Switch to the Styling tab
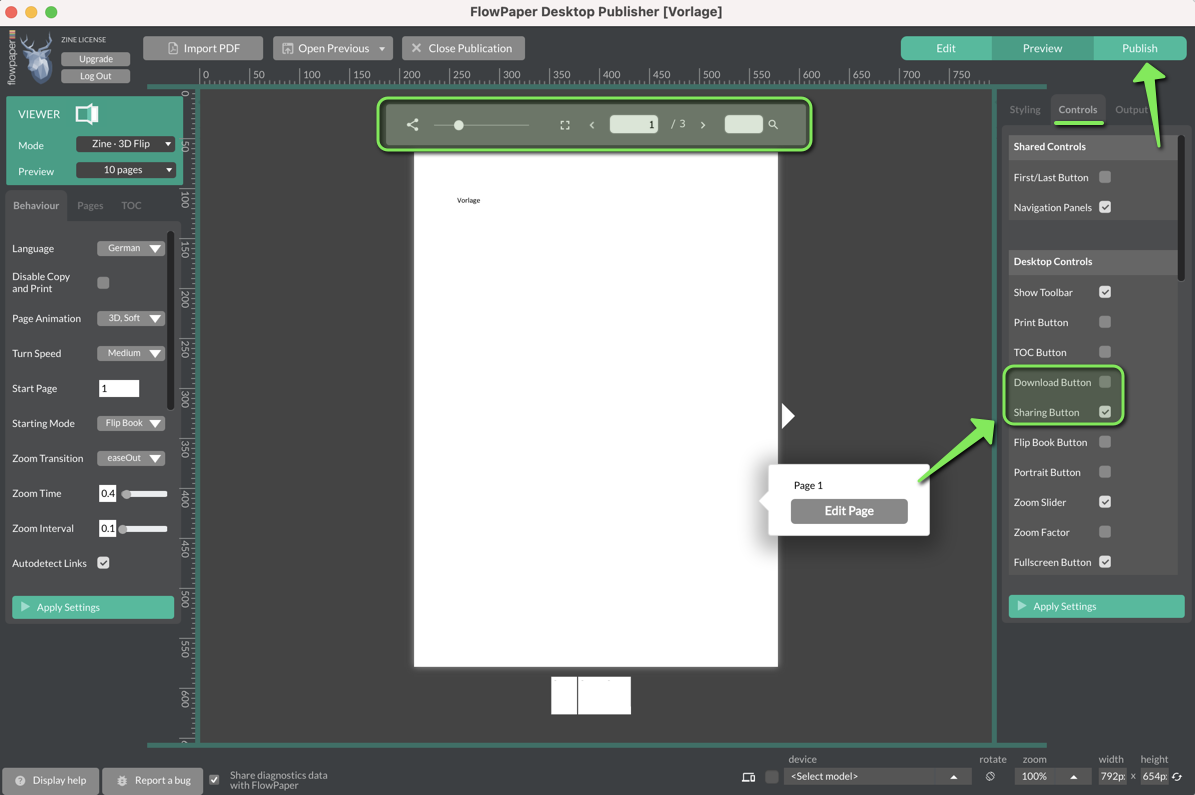 click(x=1024, y=110)
